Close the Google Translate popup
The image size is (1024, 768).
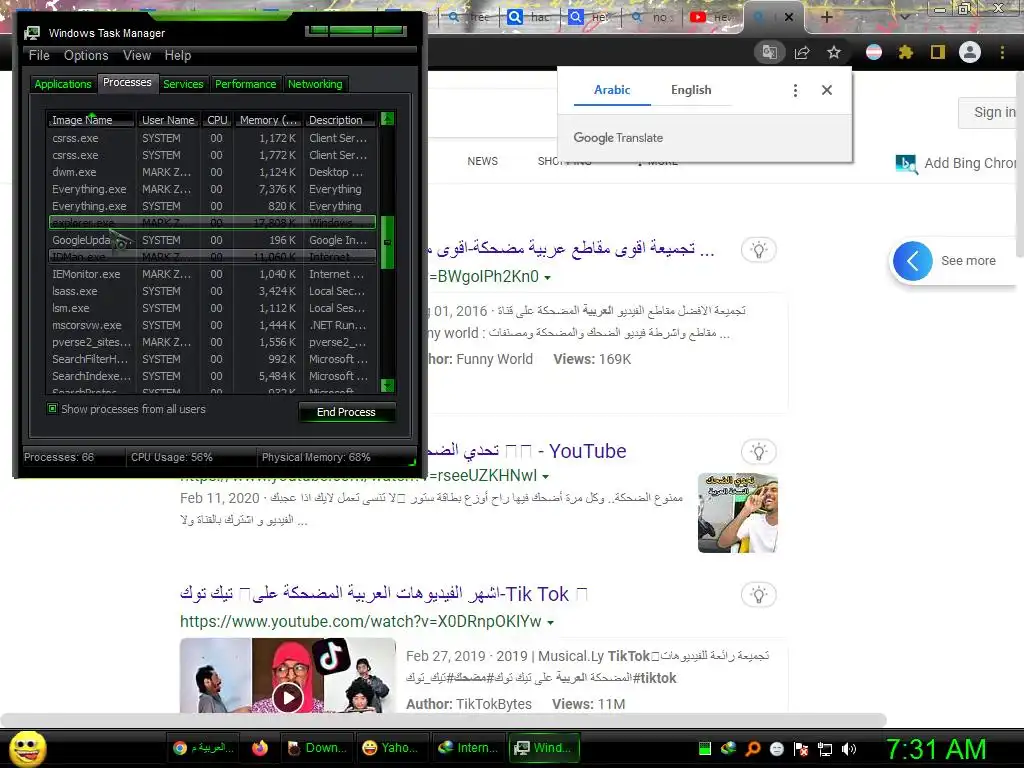pos(827,90)
